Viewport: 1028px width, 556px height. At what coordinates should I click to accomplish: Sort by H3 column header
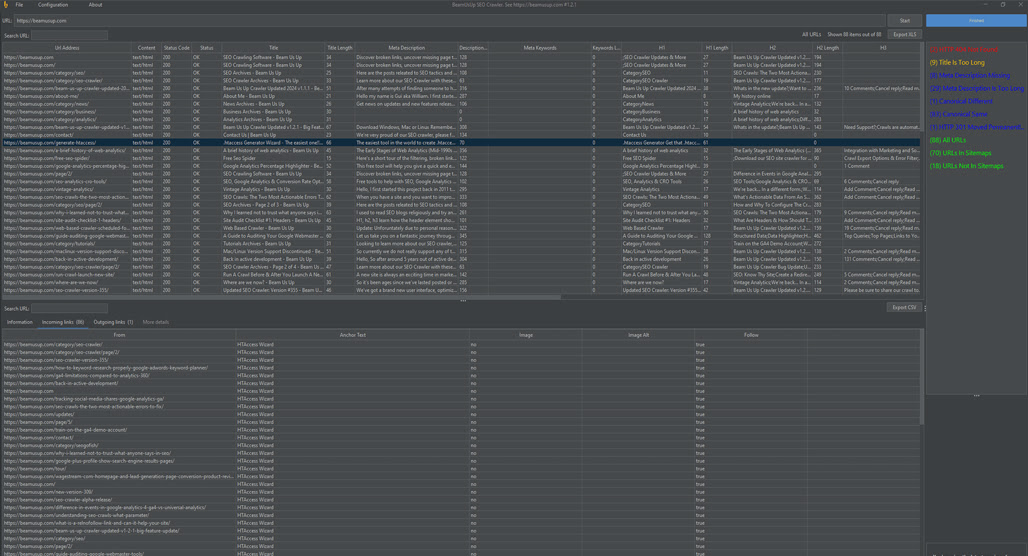pos(882,48)
